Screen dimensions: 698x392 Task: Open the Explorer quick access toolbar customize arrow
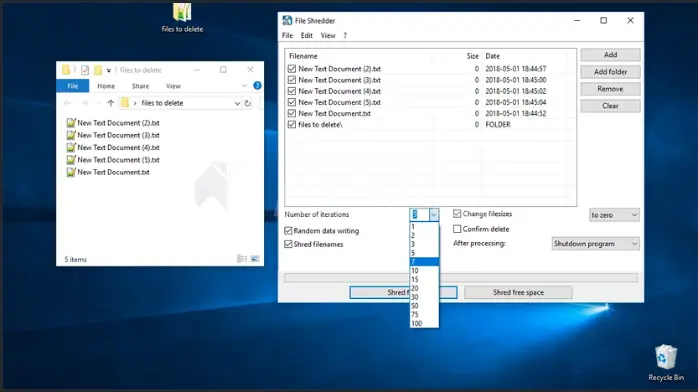click(108, 70)
